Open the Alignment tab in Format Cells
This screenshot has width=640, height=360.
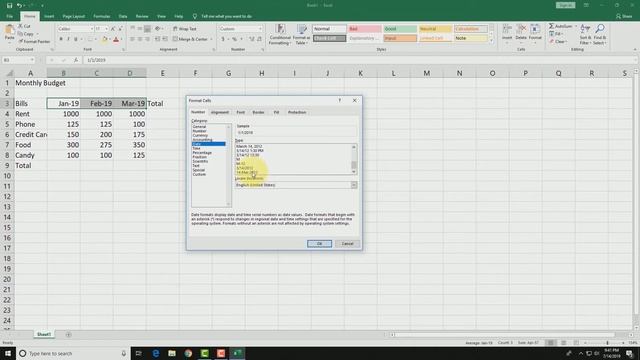(x=220, y=112)
